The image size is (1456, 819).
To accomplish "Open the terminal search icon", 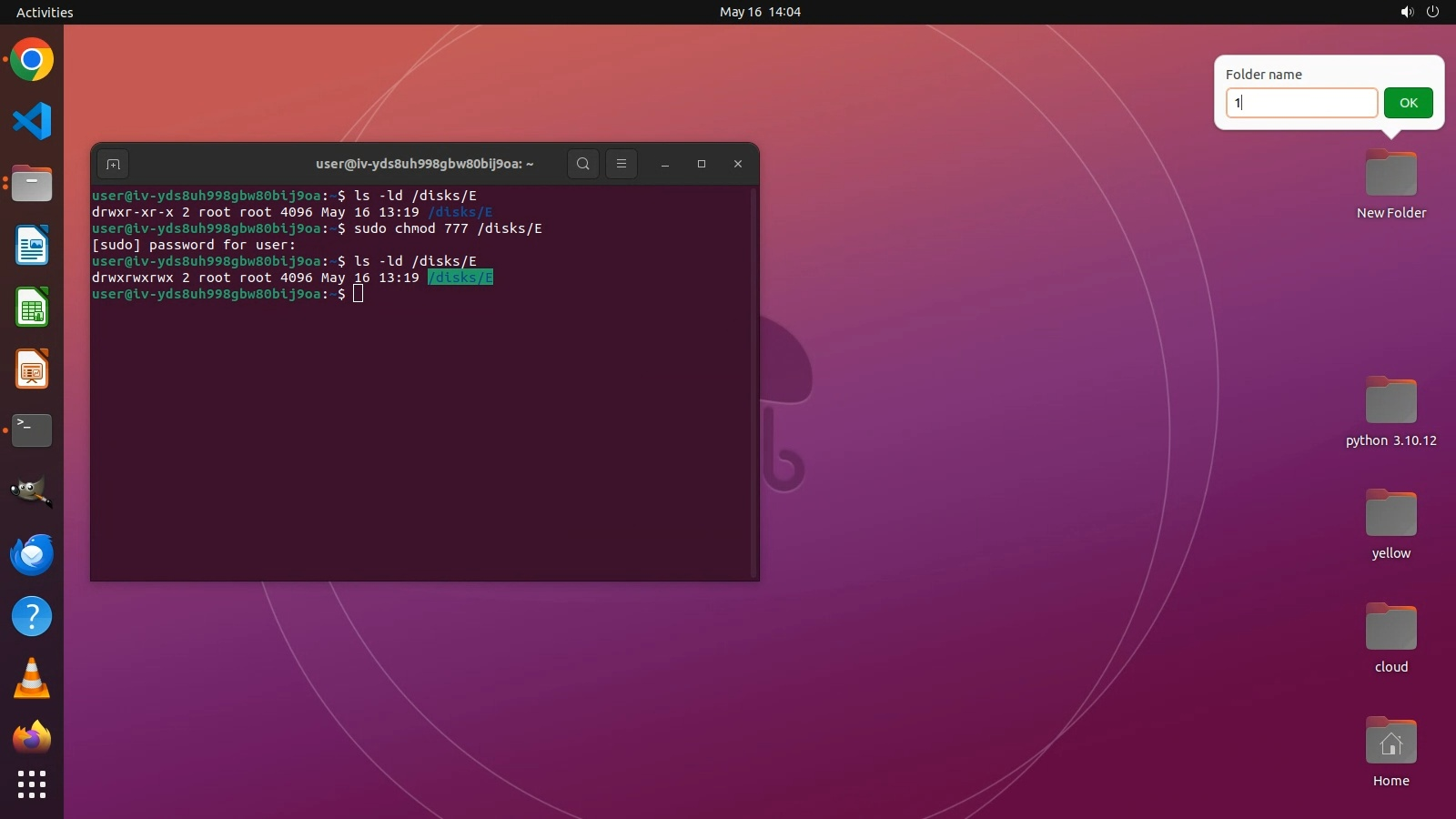I will coord(583,164).
